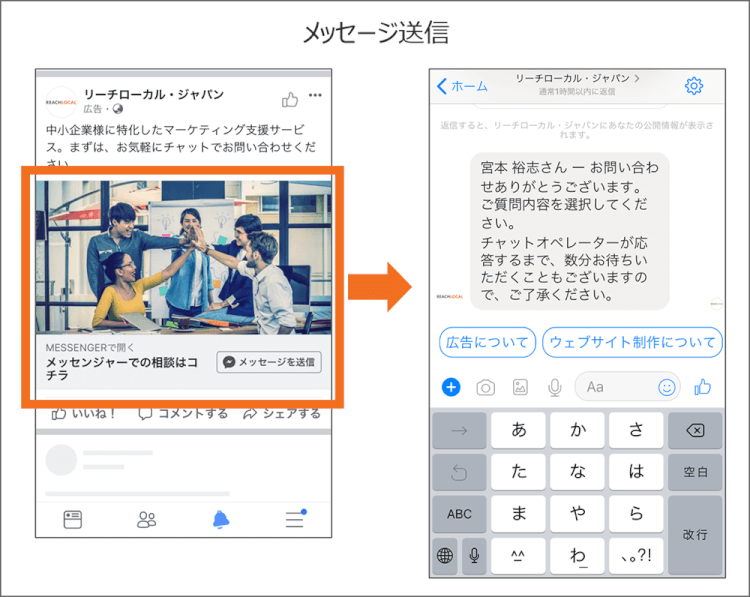Open the camera icon in Messenger
Screen dimensions: 750x597
coord(485,387)
